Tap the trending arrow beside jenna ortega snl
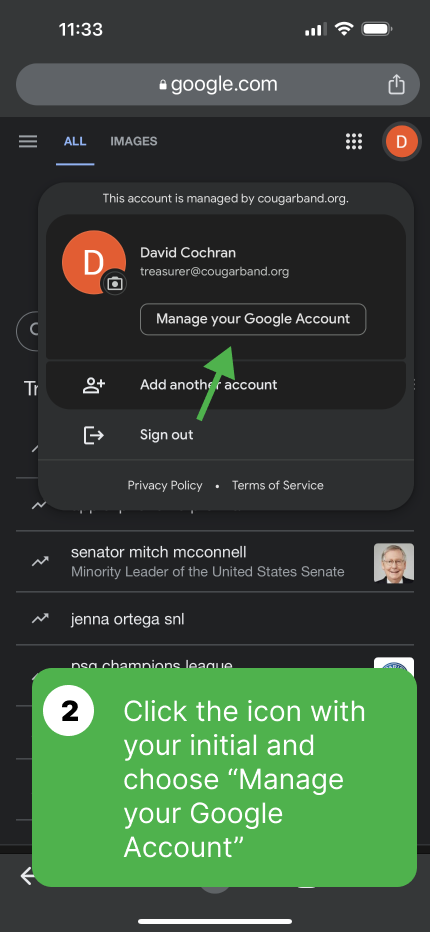This screenshot has width=430, height=932. pos(40,619)
